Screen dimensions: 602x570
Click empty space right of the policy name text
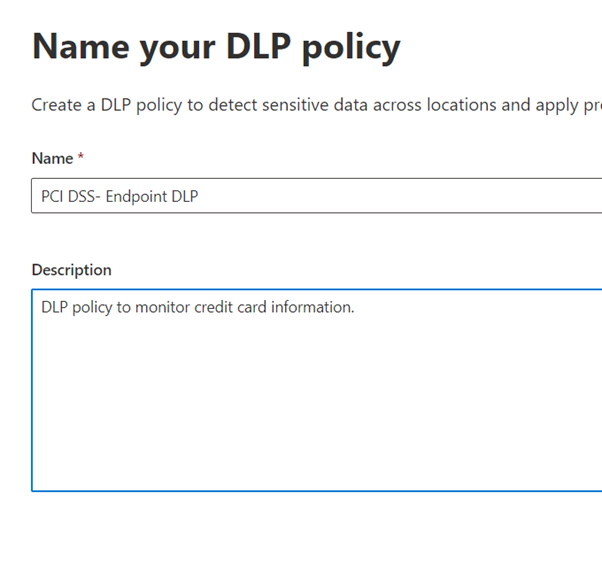click(x=400, y=197)
